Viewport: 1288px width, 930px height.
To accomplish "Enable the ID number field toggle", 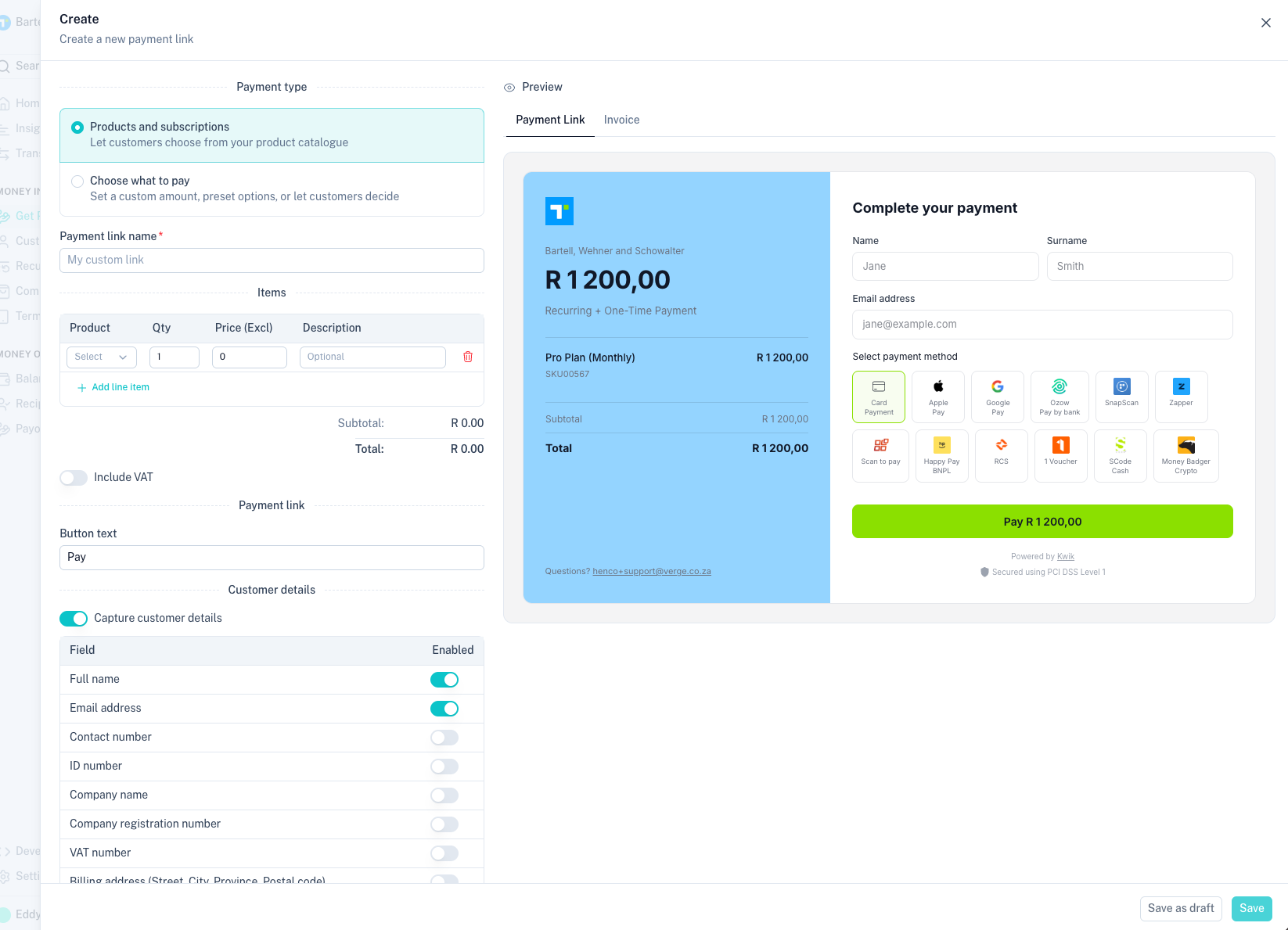I will click(444, 767).
